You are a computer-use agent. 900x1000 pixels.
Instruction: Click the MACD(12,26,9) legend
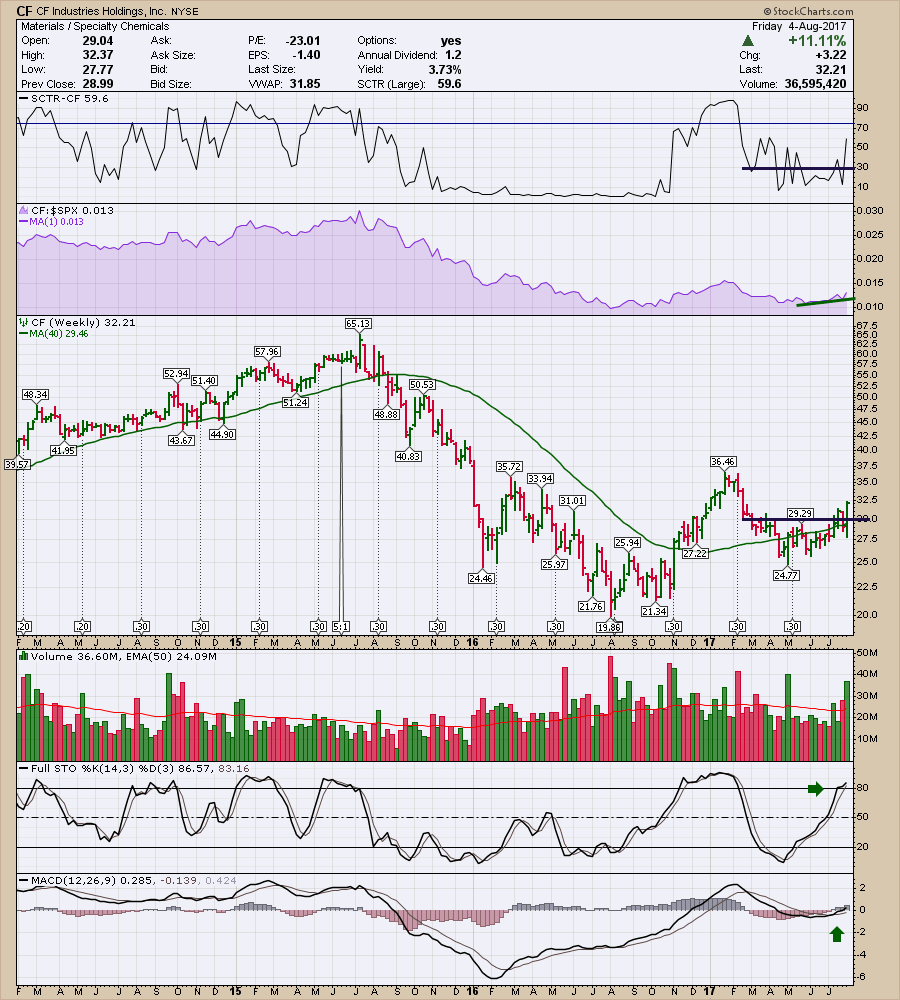[x=128, y=881]
